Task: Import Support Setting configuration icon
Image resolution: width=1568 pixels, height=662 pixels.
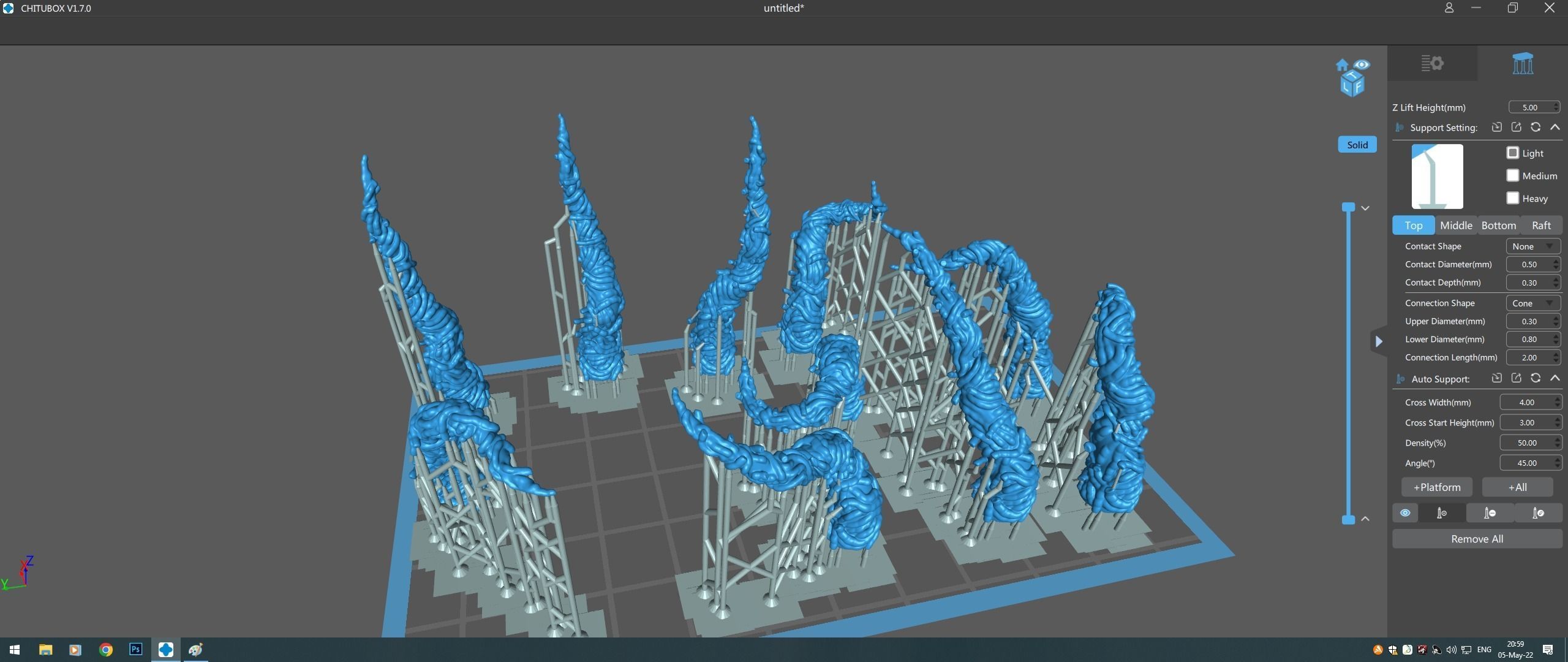Action: (1496, 127)
